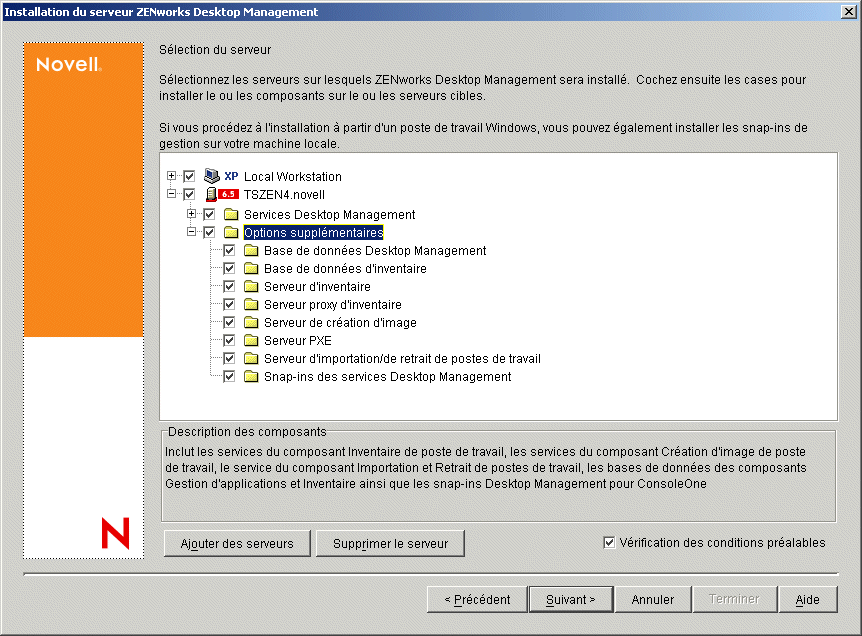
Task: Expand the Local Workstation tree node
Action: [171, 176]
